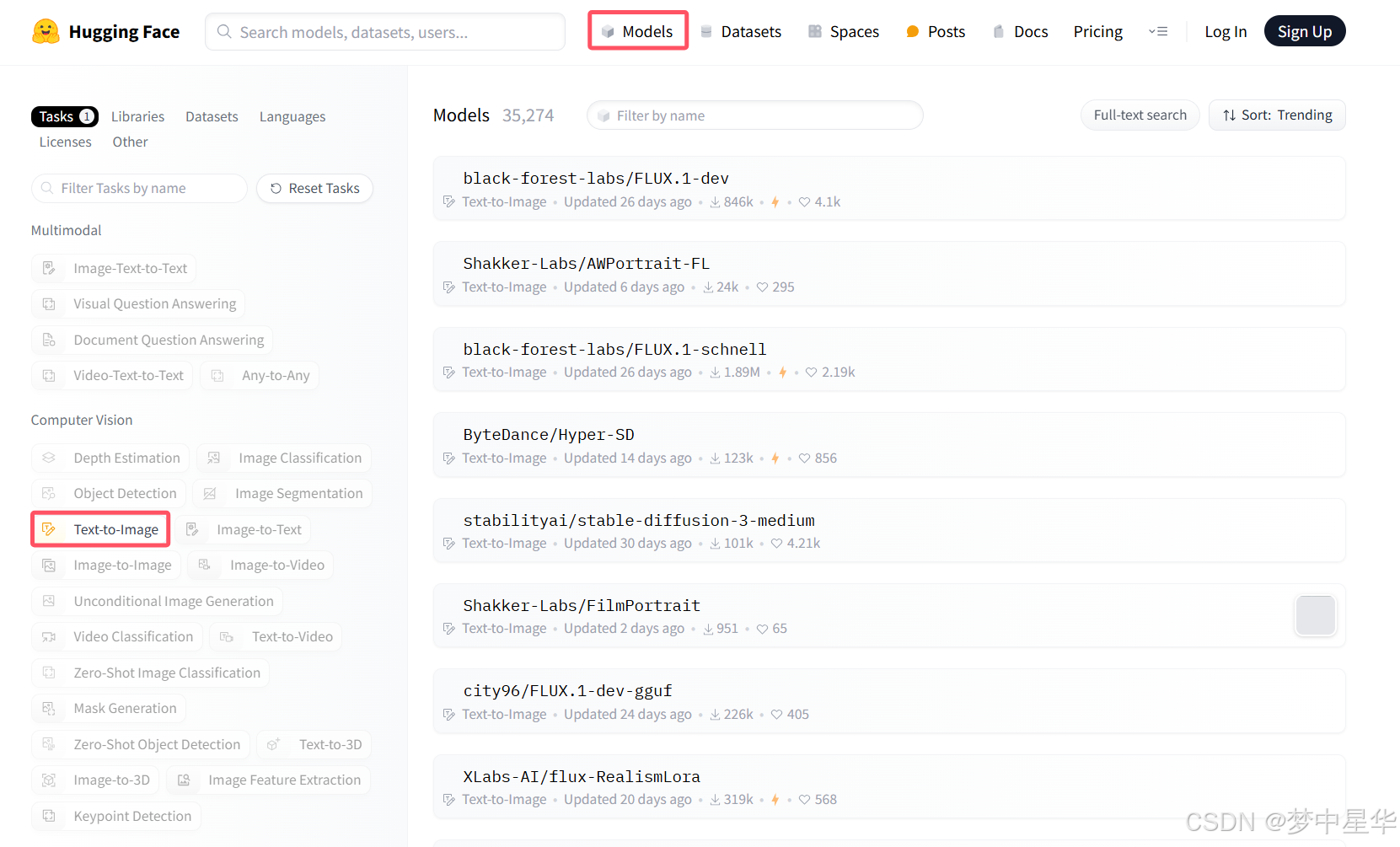
Task: Click the Filter by name field
Action: 754,115
